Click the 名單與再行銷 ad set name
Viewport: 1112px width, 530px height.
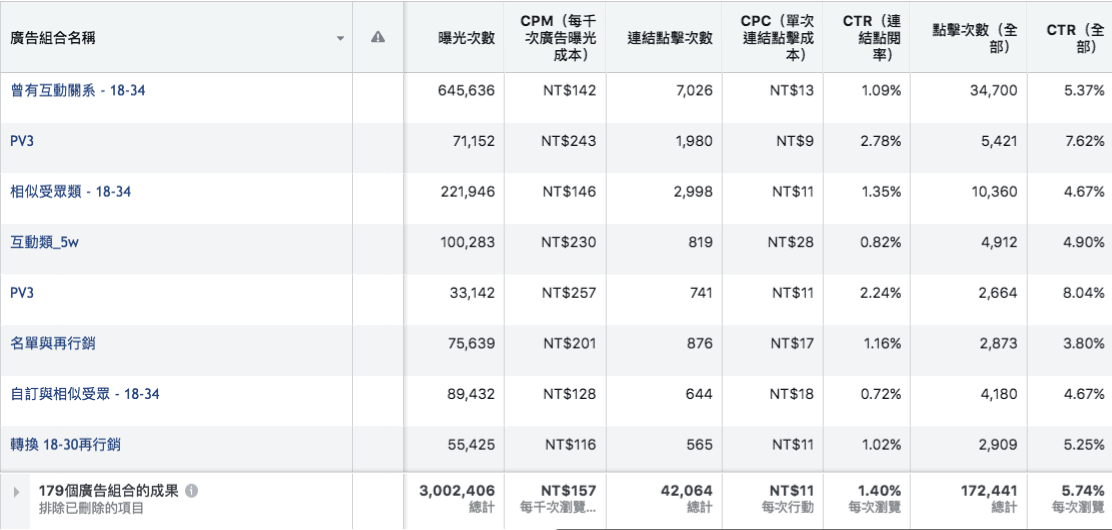53,343
